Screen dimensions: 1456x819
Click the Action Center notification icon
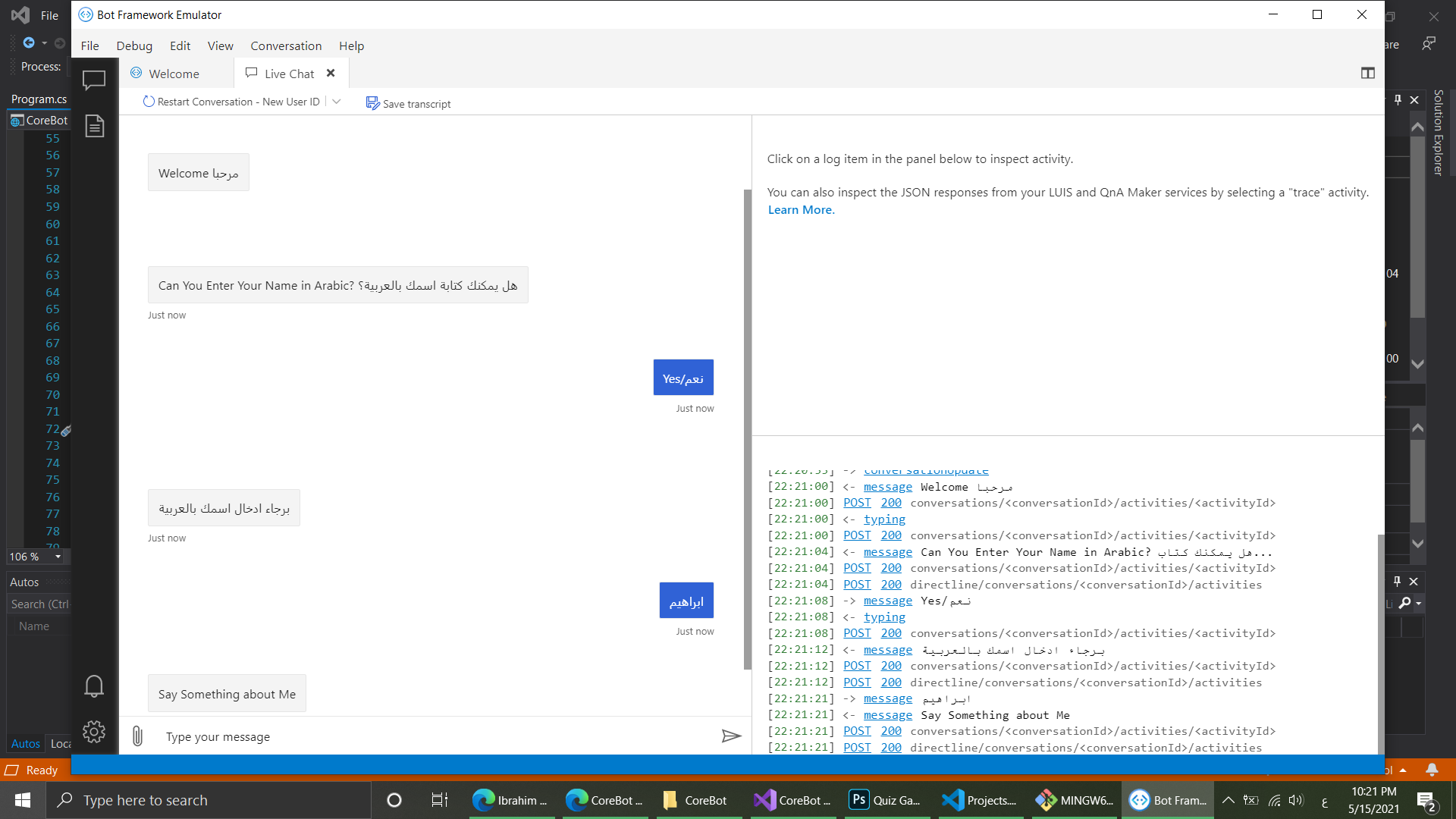pyautogui.click(x=1426, y=801)
